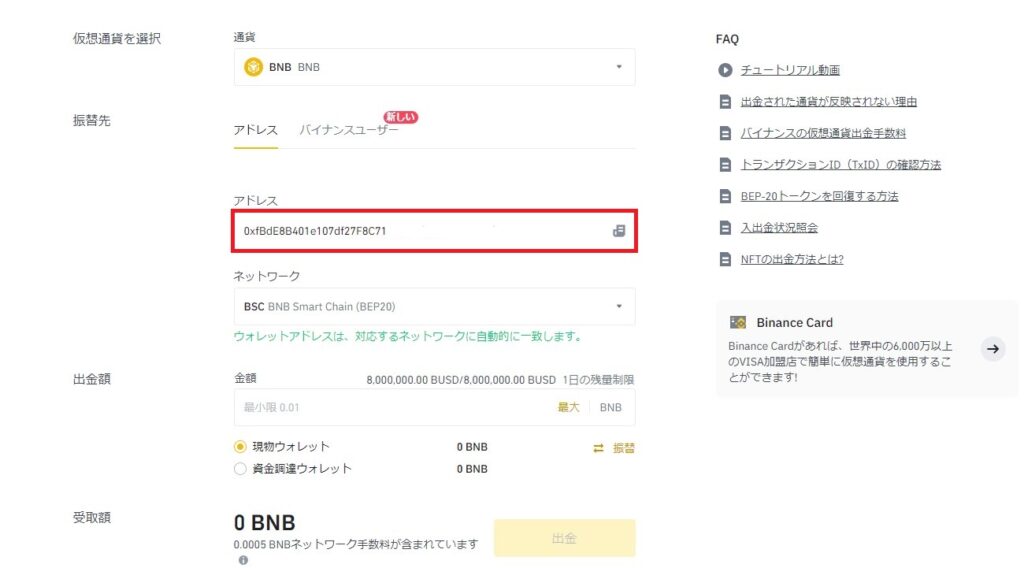Click the network dropdown caret
Image resolution: width=1024 pixels, height=568 pixels.
click(619, 306)
